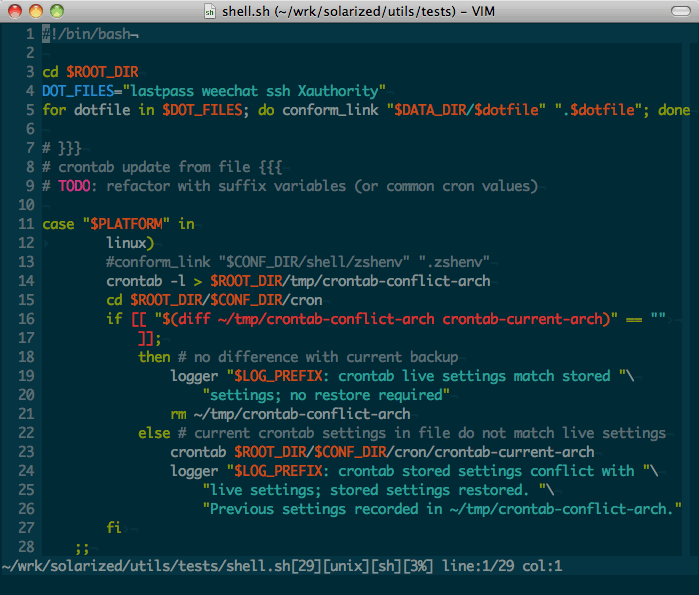Click the shell.sh document icon in title bar
Image resolution: width=699 pixels, height=595 pixels.
coord(209,12)
